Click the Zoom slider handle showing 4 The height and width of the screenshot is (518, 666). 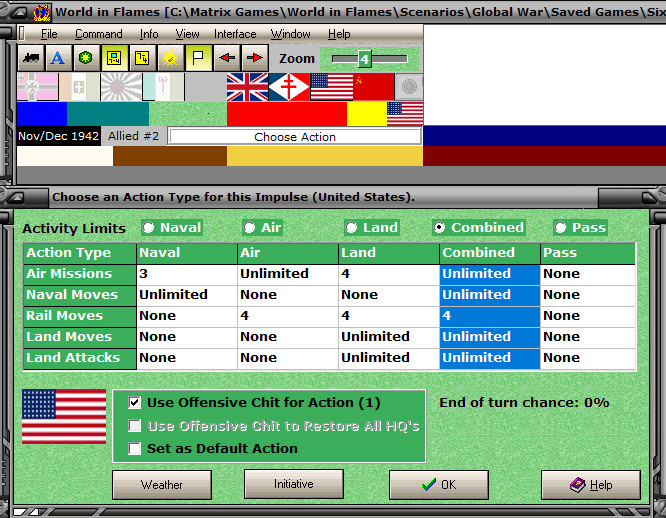click(x=364, y=59)
